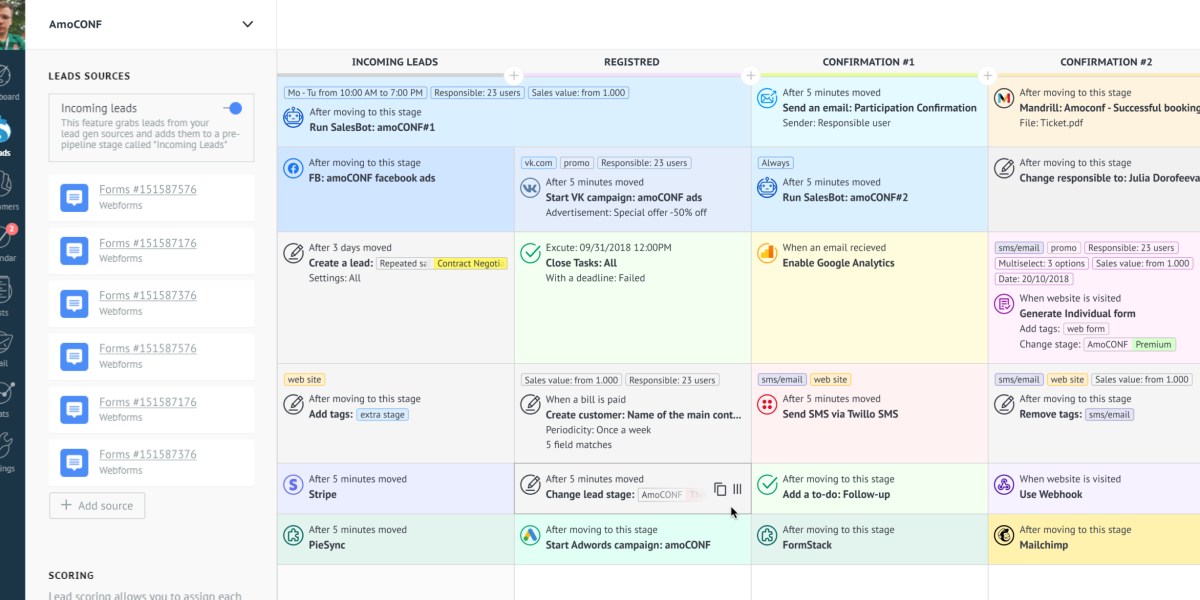Select the REGISTRED column header

pyautogui.click(x=632, y=62)
